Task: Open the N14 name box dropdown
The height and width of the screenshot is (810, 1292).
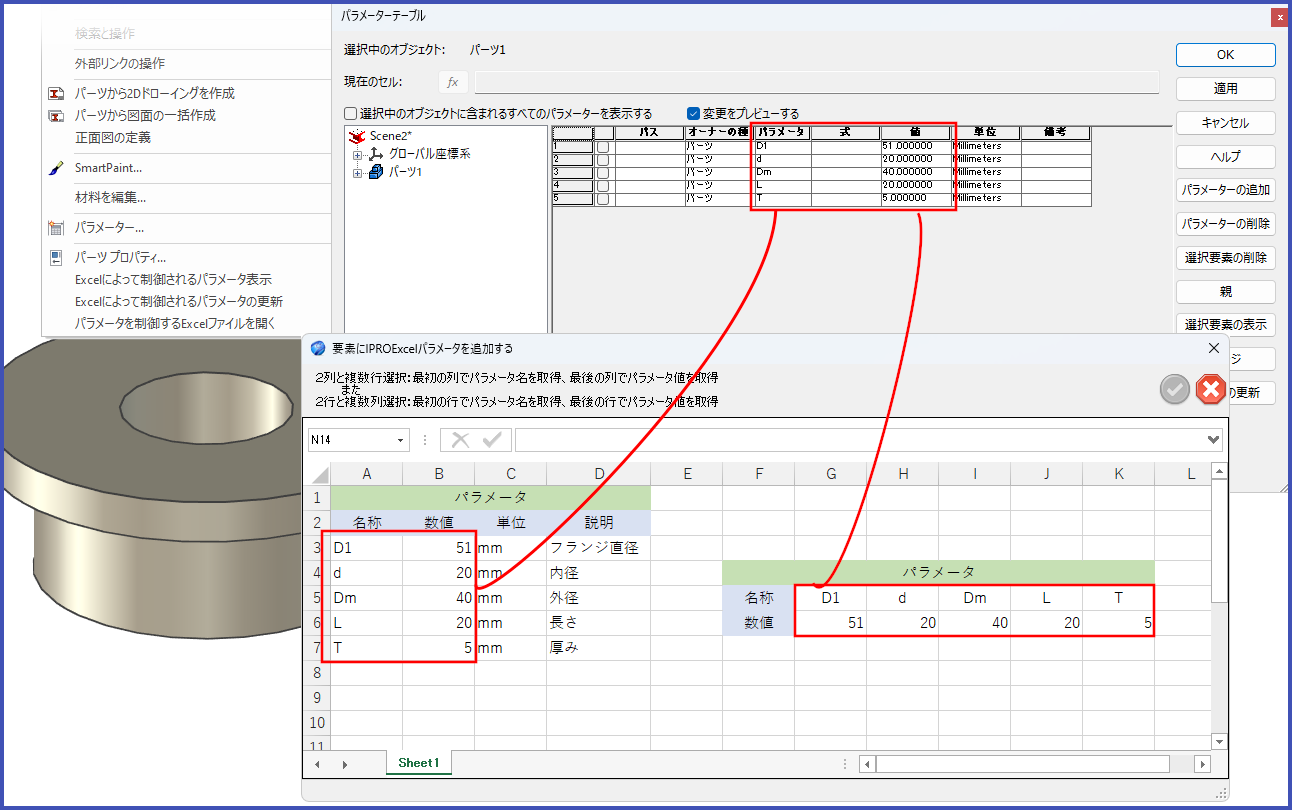Action: [x=401, y=440]
